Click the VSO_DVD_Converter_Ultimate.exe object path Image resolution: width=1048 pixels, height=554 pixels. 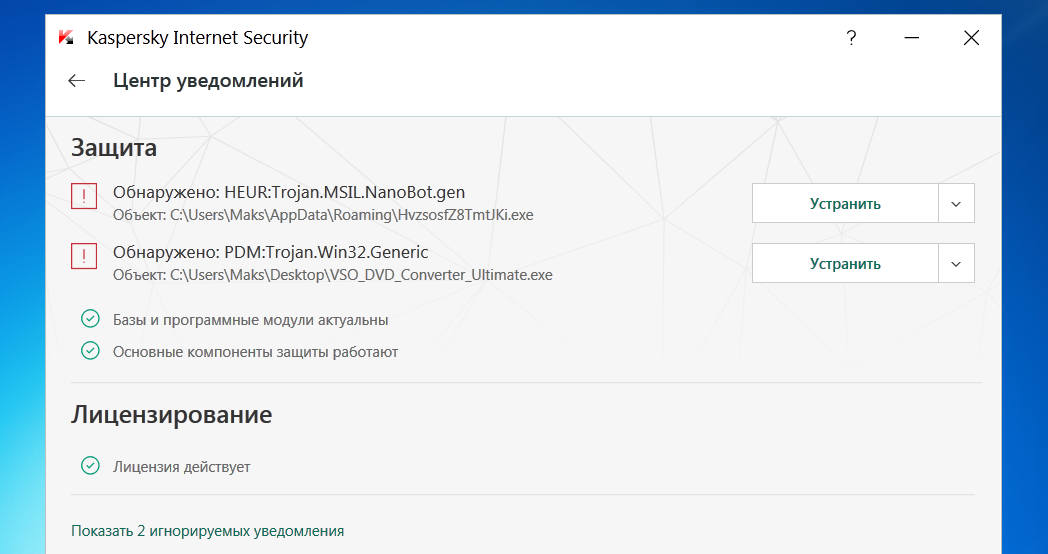click(332, 274)
